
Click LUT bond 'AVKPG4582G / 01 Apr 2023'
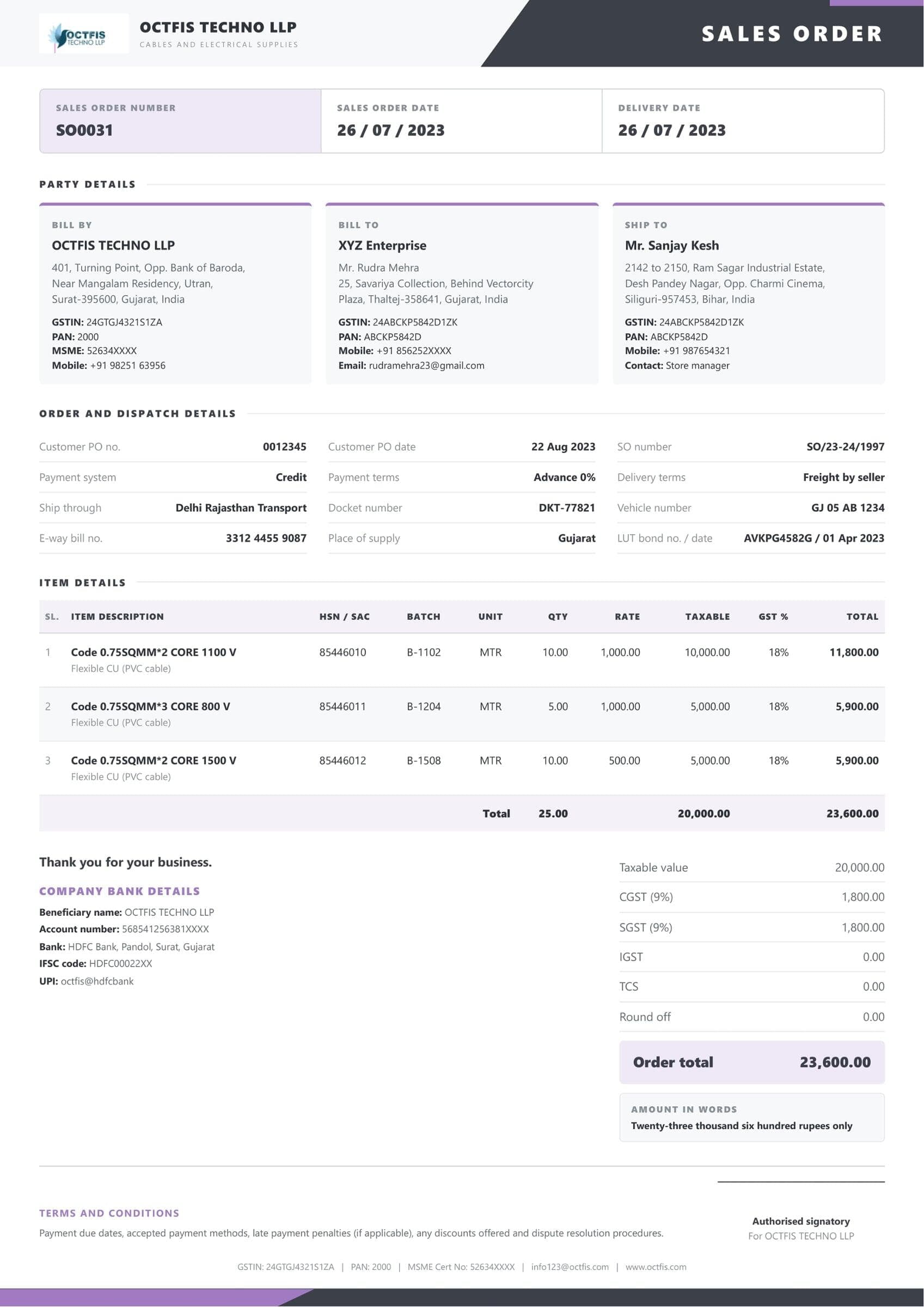814,539
